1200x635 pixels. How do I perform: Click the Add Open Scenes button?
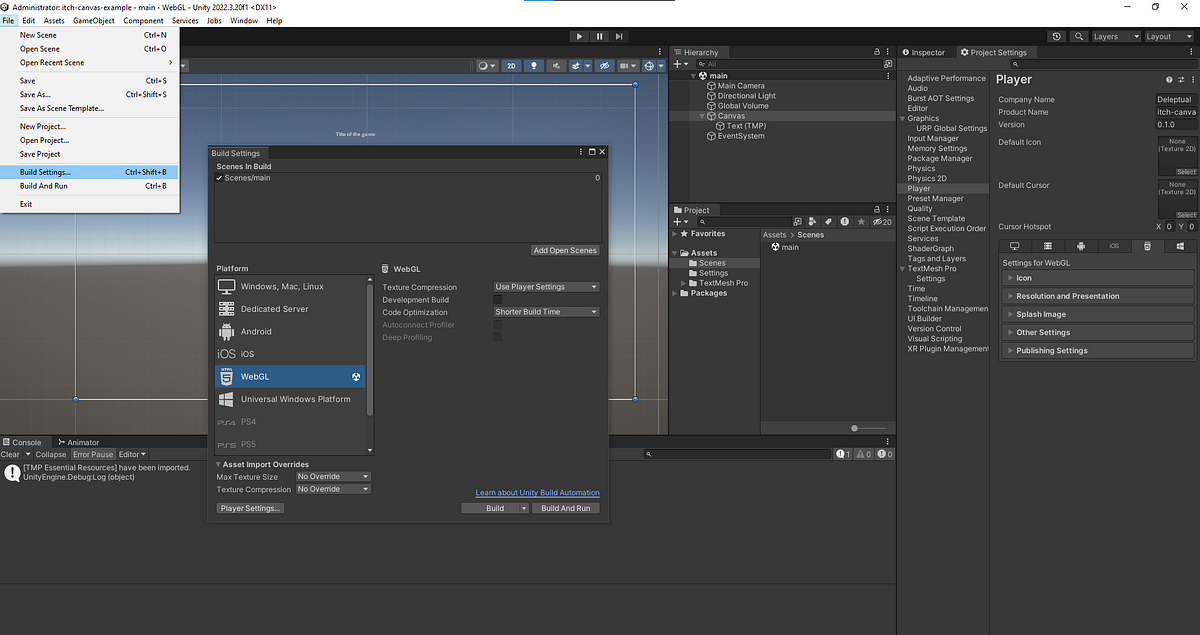coord(564,250)
